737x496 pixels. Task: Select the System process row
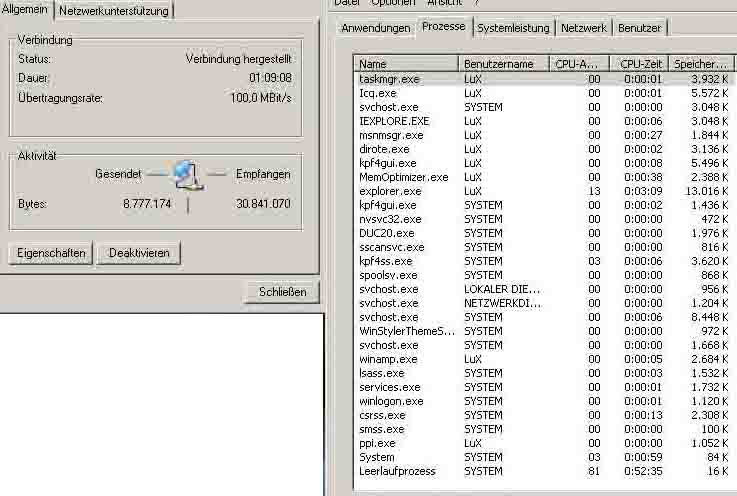click(543, 457)
